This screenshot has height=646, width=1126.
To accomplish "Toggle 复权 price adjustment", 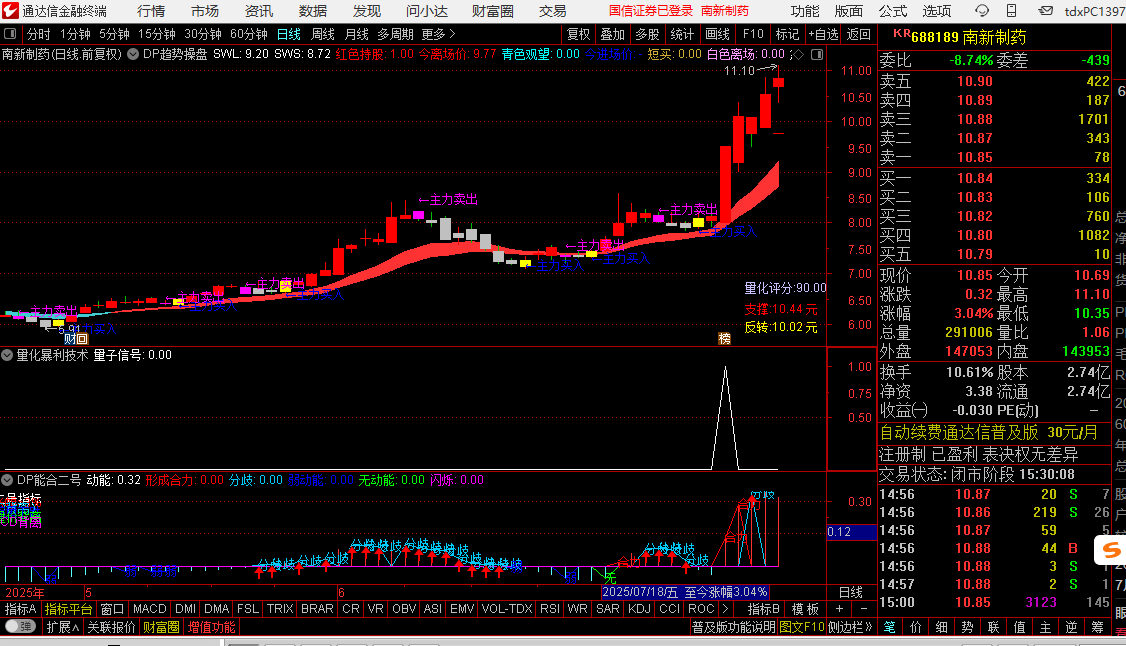I will pyautogui.click(x=578, y=34).
